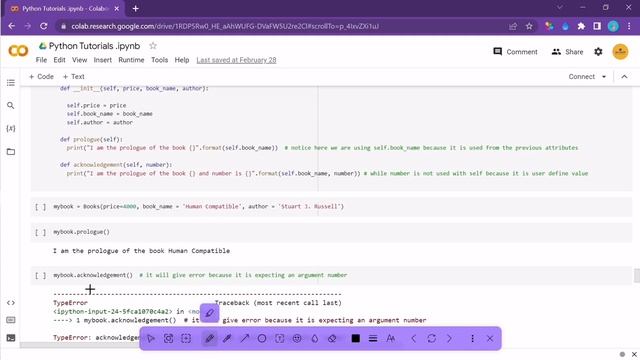The image size is (640, 360).
Task: Reload the browser page
Action: click(44, 26)
